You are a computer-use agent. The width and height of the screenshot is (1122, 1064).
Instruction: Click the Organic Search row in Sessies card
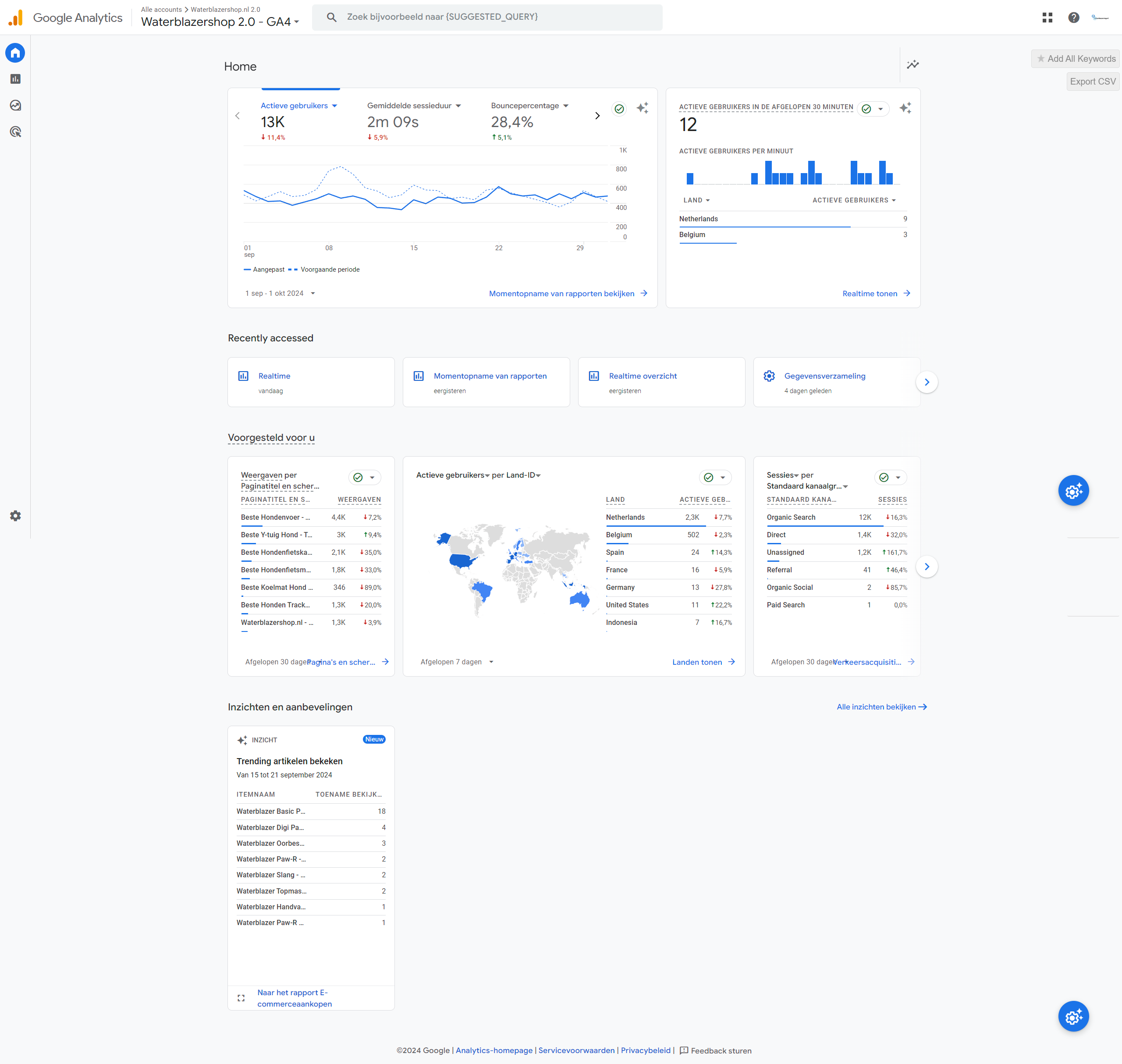837,517
